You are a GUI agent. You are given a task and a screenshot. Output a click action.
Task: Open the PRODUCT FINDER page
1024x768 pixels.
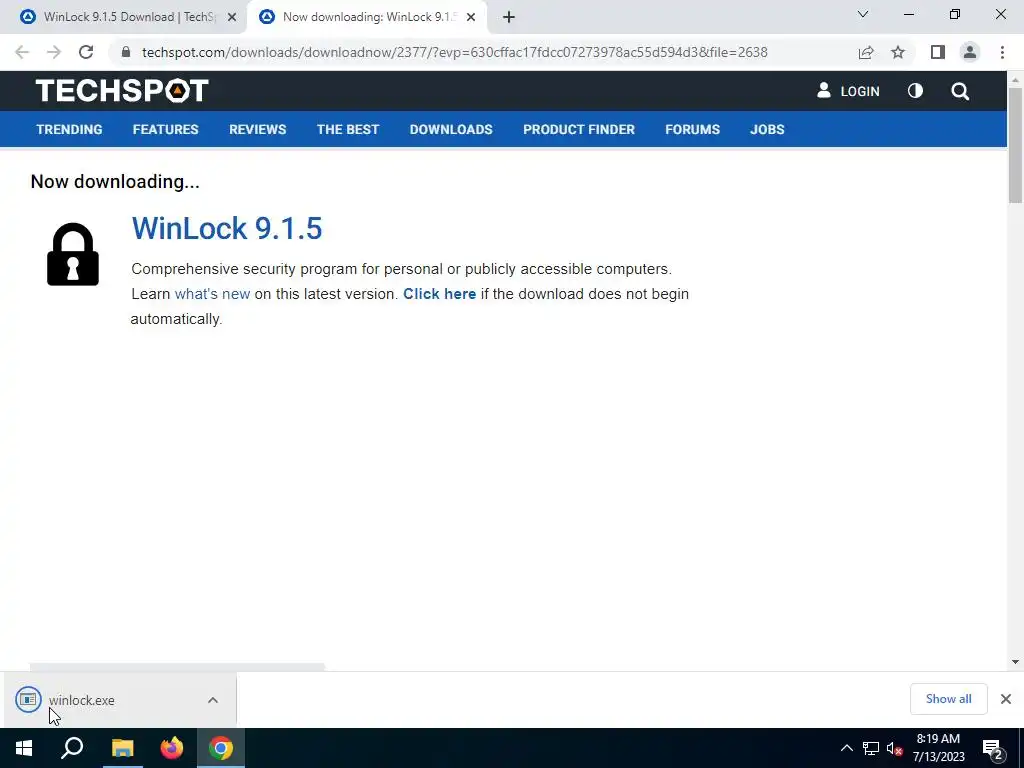579,129
